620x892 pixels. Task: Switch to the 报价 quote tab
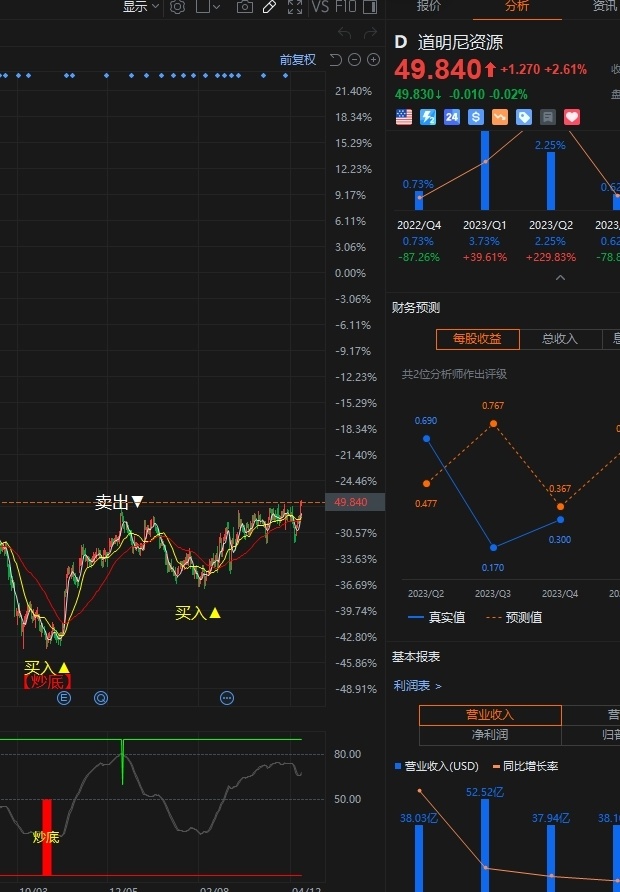click(429, 6)
